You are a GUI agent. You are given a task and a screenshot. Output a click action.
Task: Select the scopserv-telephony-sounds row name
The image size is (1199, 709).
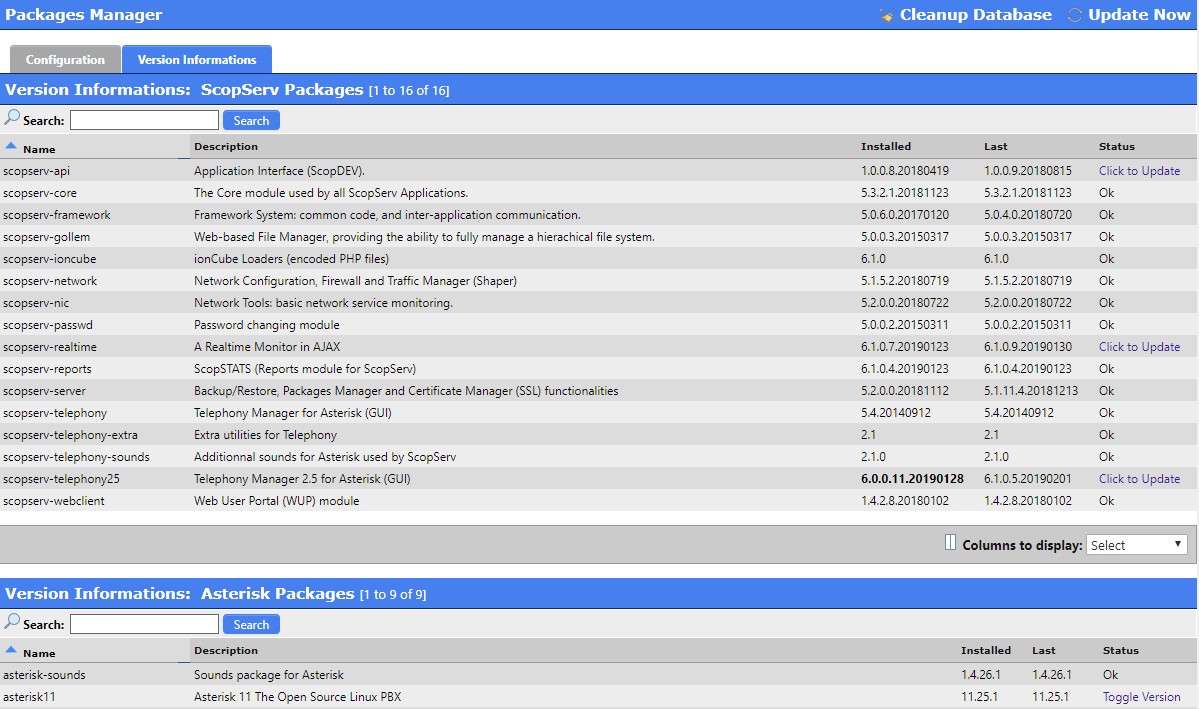[76, 457]
